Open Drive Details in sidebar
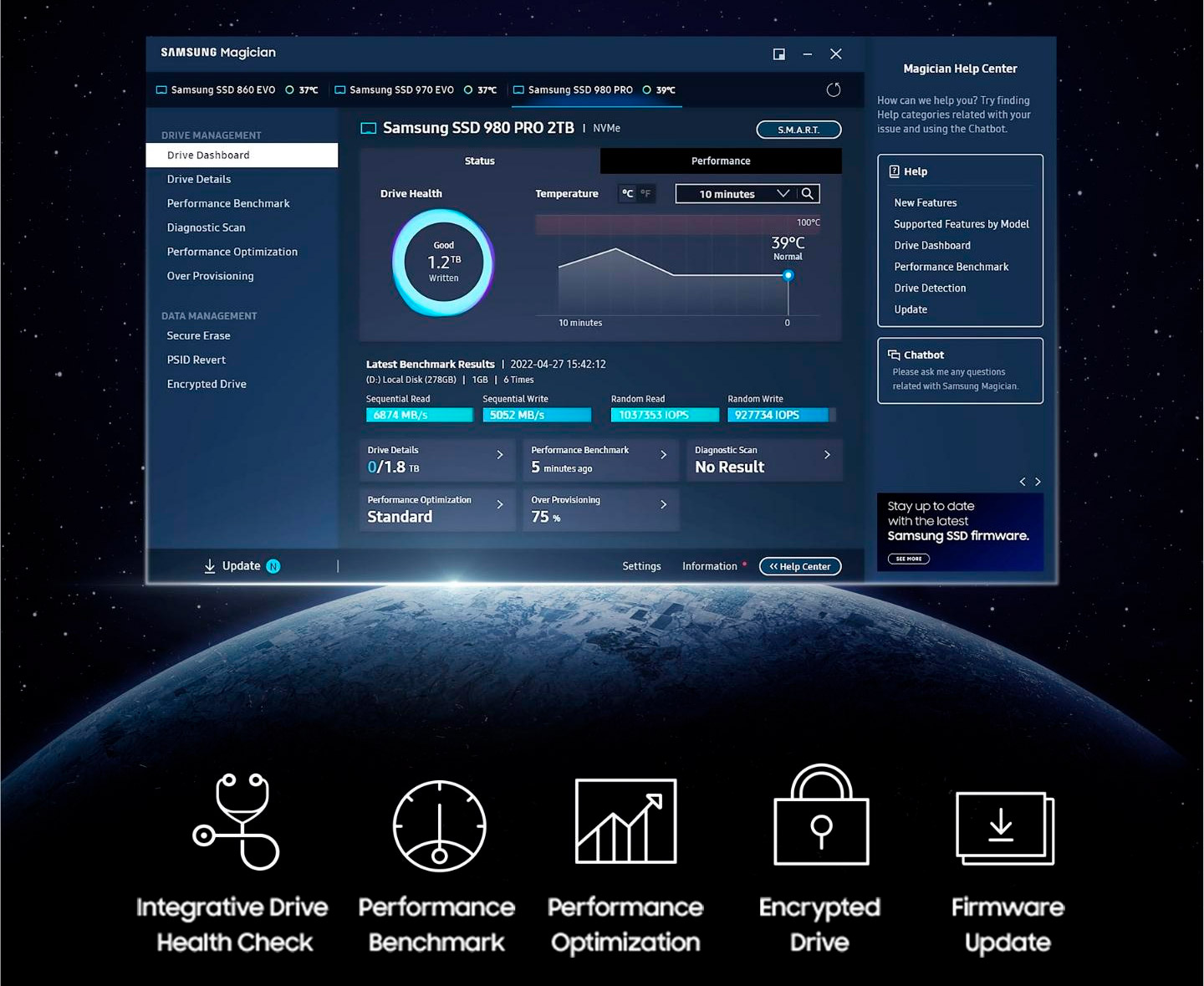 pyautogui.click(x=199, y=179)
